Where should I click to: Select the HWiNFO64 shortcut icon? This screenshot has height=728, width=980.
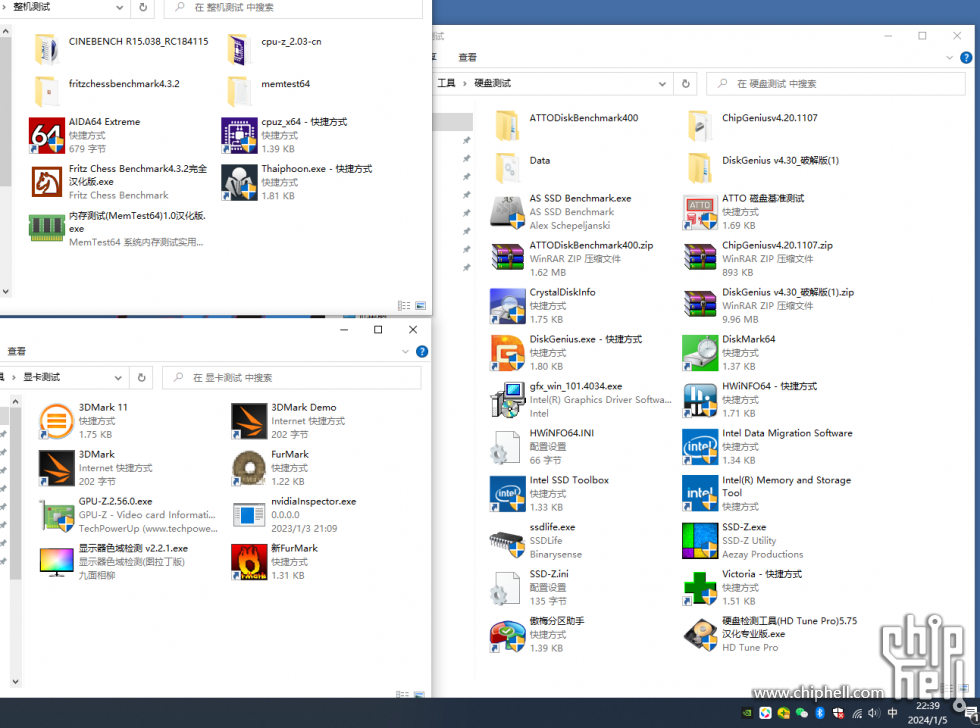[700, 399]
